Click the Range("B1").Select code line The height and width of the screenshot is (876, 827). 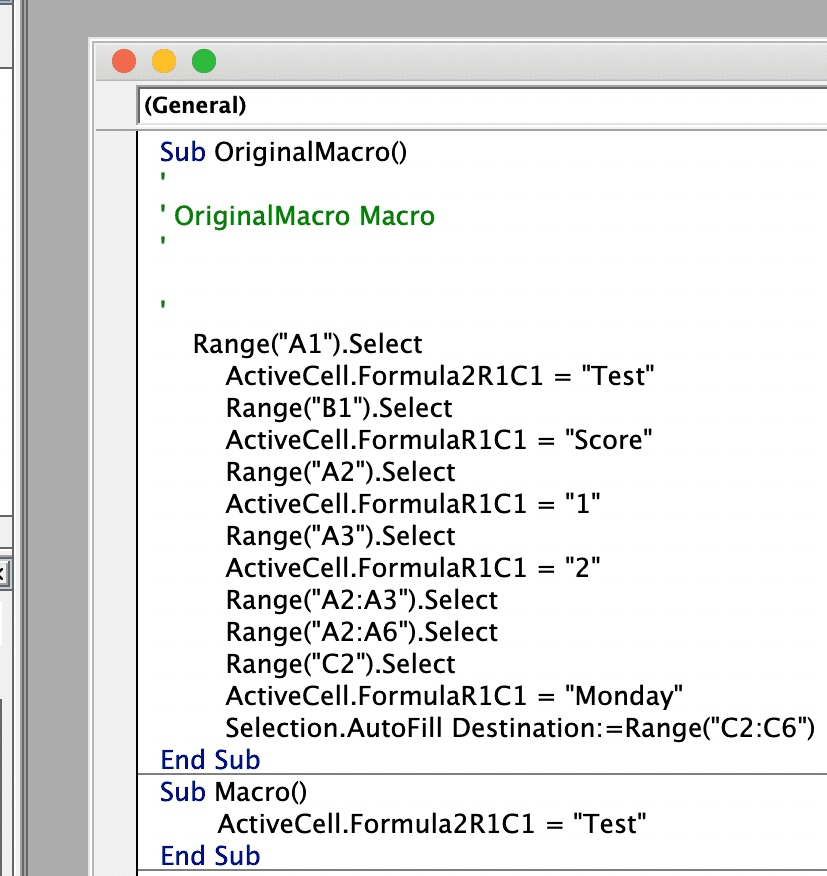click(x=339, y=408)
